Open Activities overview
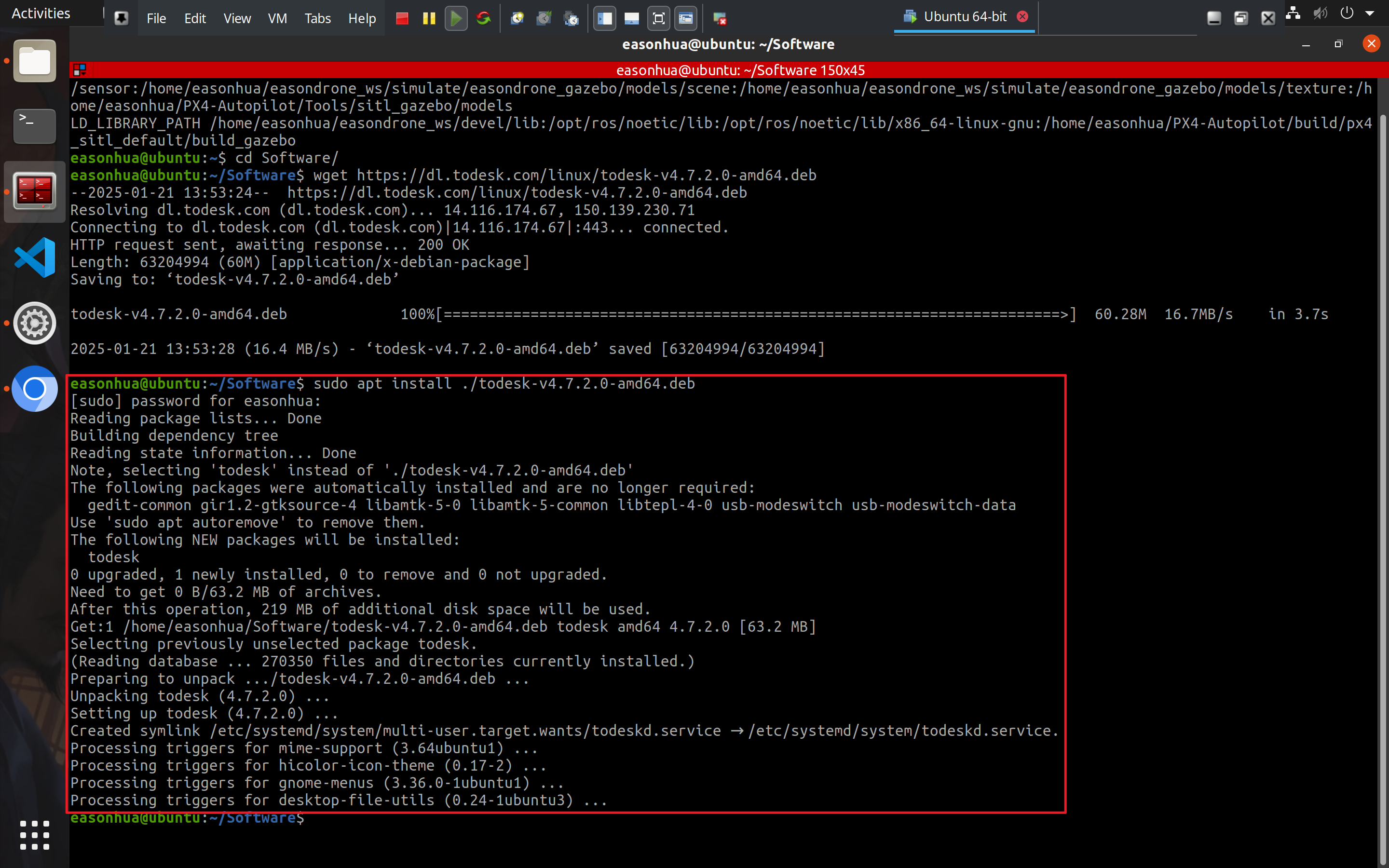 tap(41, 13)
